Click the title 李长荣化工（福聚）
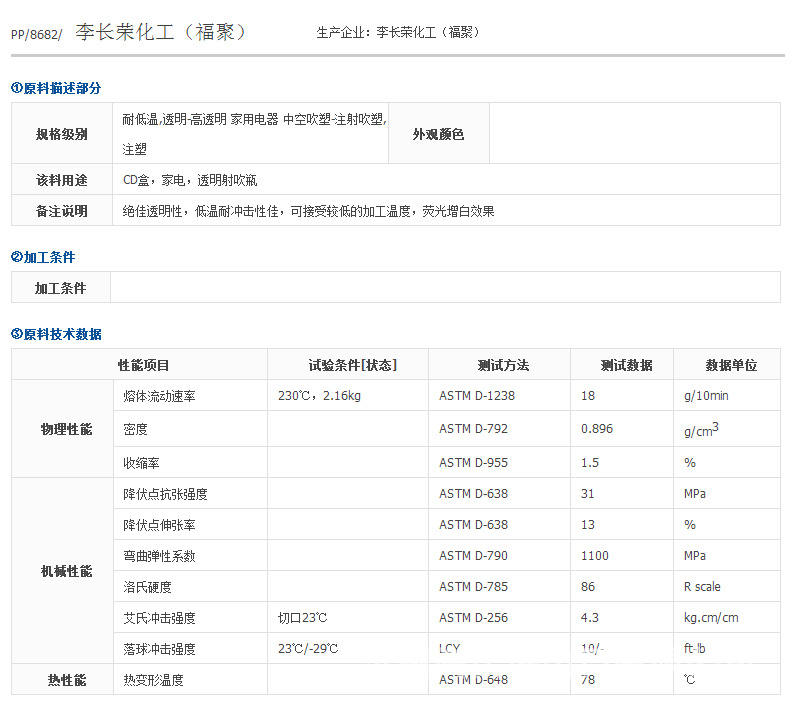The width and height of the screenshot is (792, 710). [161, 32]
